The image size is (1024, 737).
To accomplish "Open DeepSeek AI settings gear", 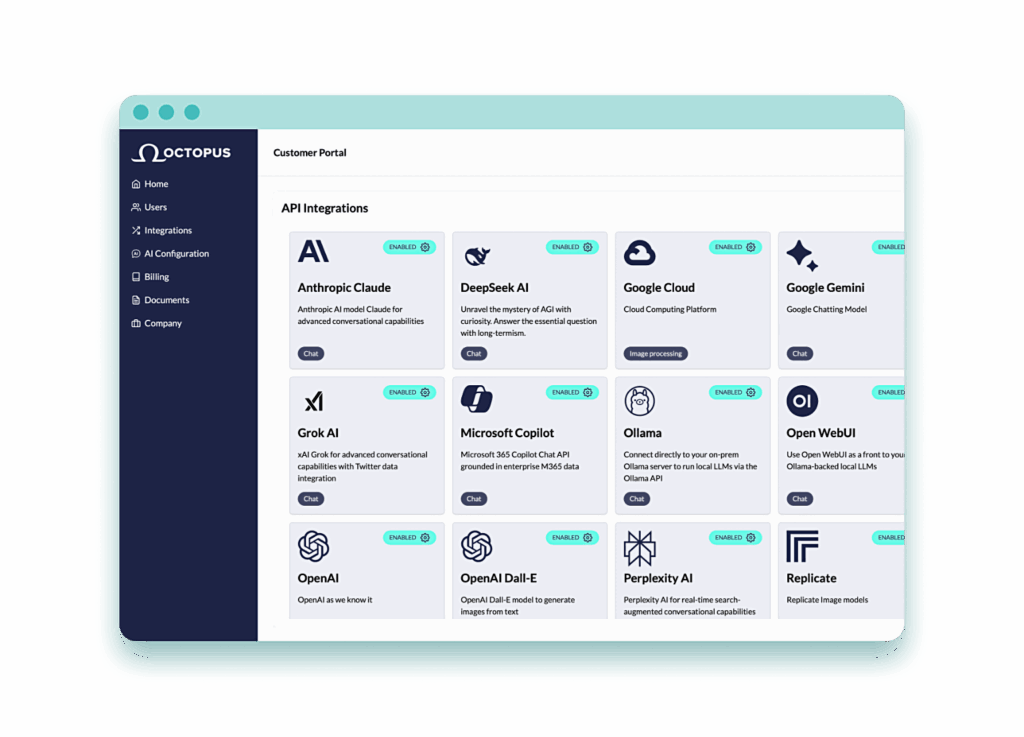I will coord(588,247).
